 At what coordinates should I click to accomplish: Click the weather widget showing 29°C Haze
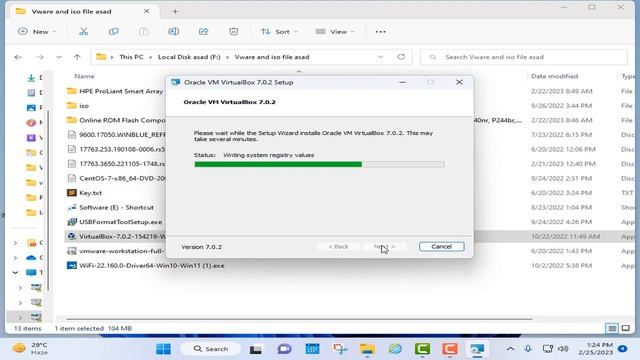[31, 349]
